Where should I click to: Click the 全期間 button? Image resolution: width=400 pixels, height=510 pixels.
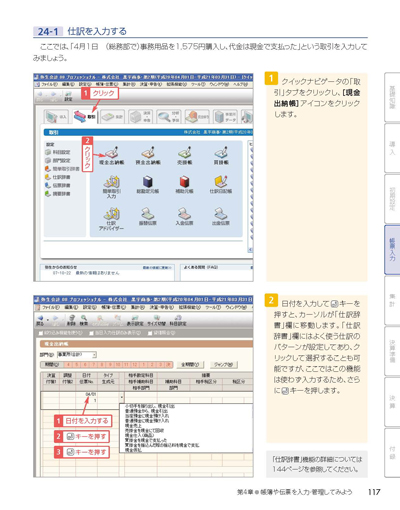click(190, 365)
